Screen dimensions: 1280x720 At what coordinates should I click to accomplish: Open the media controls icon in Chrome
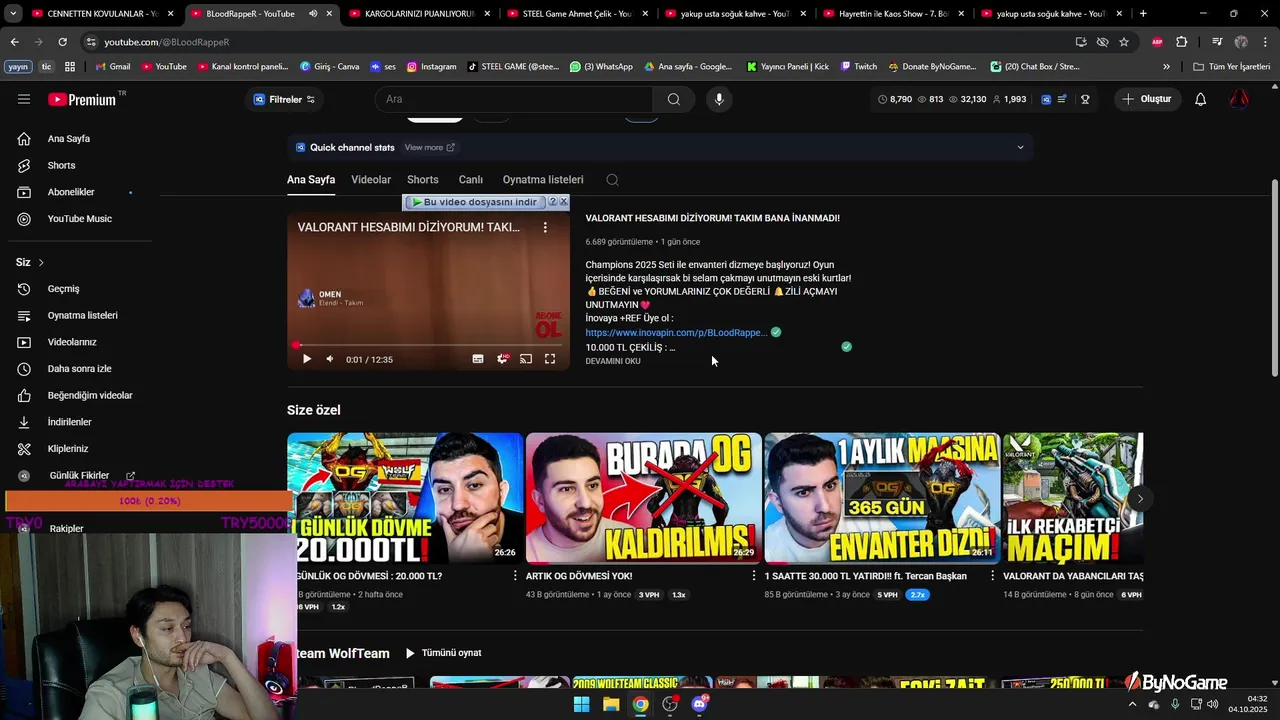[x=1217, y=42]
